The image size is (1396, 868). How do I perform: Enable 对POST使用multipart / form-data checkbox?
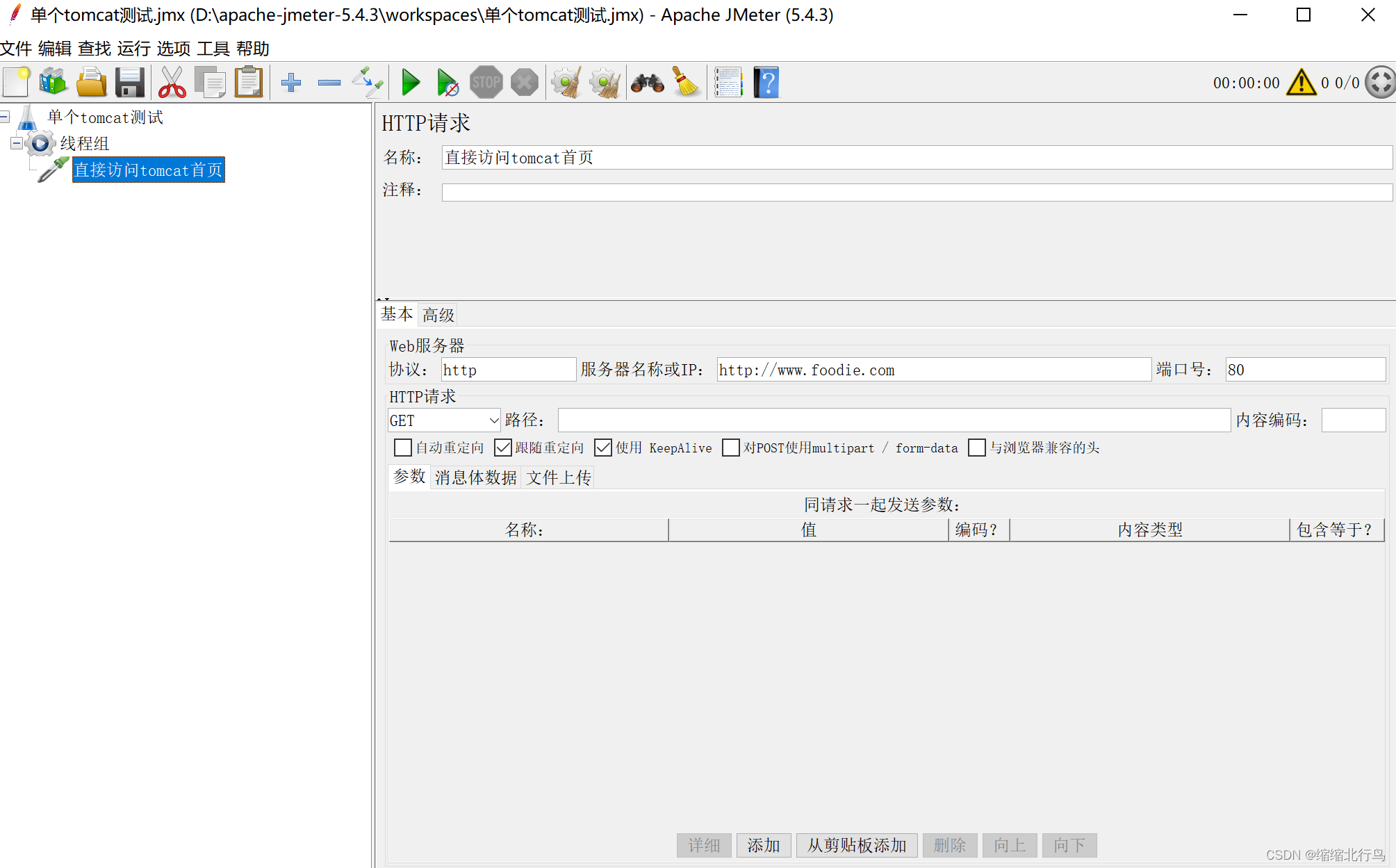(x=731, y=448)
